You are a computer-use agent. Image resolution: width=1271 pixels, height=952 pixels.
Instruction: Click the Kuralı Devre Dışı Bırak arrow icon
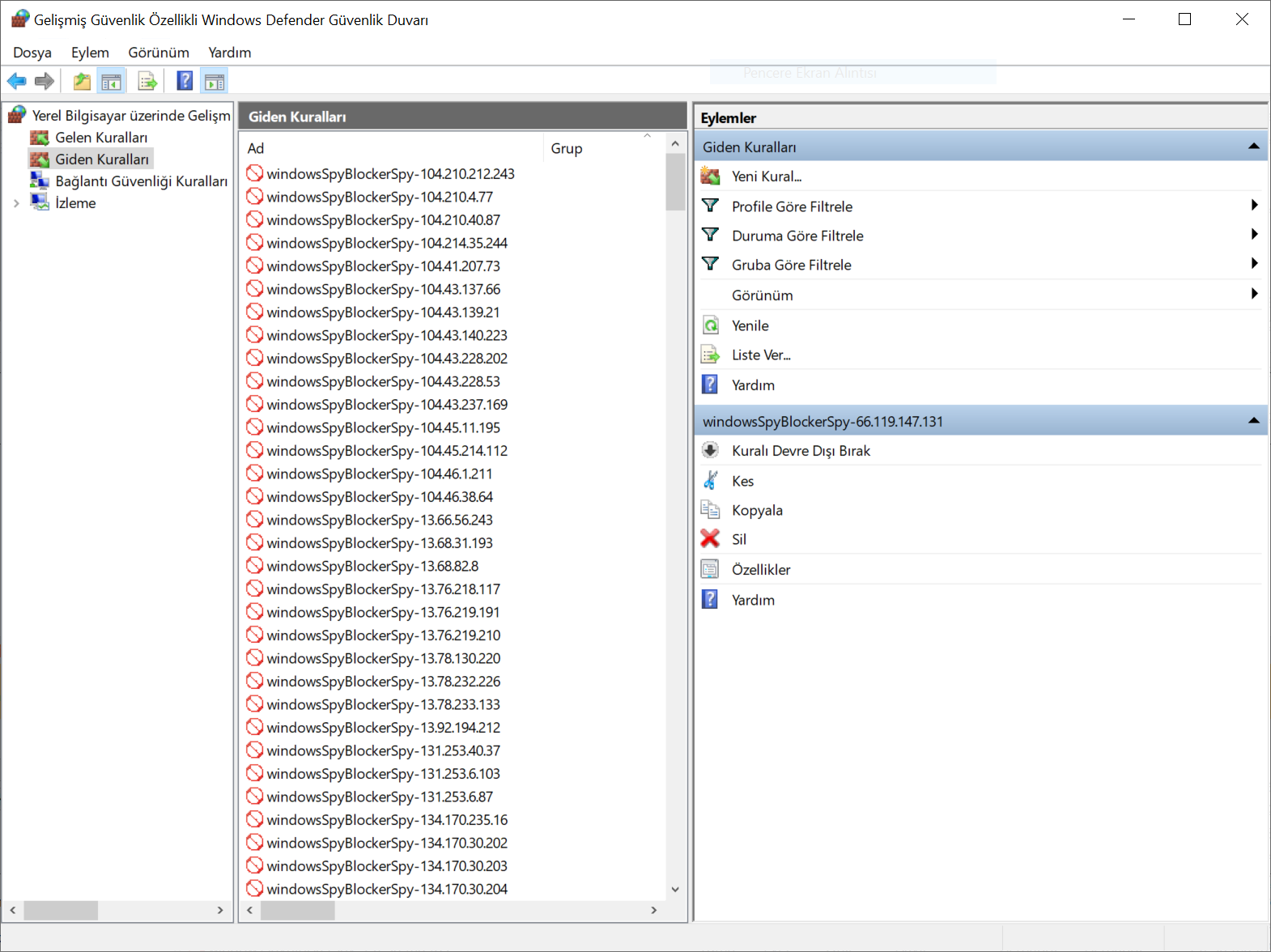coord(710,450)
